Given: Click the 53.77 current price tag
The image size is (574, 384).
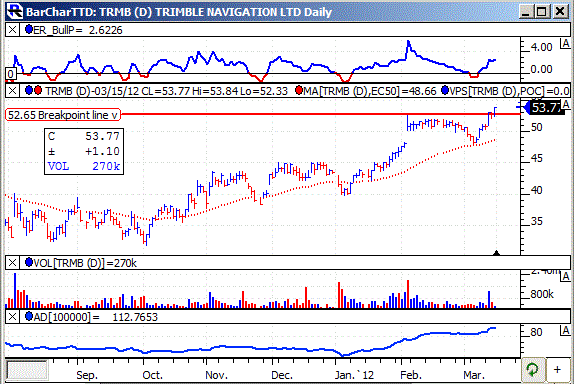Looking at the screenshot, I should [544, 108].
